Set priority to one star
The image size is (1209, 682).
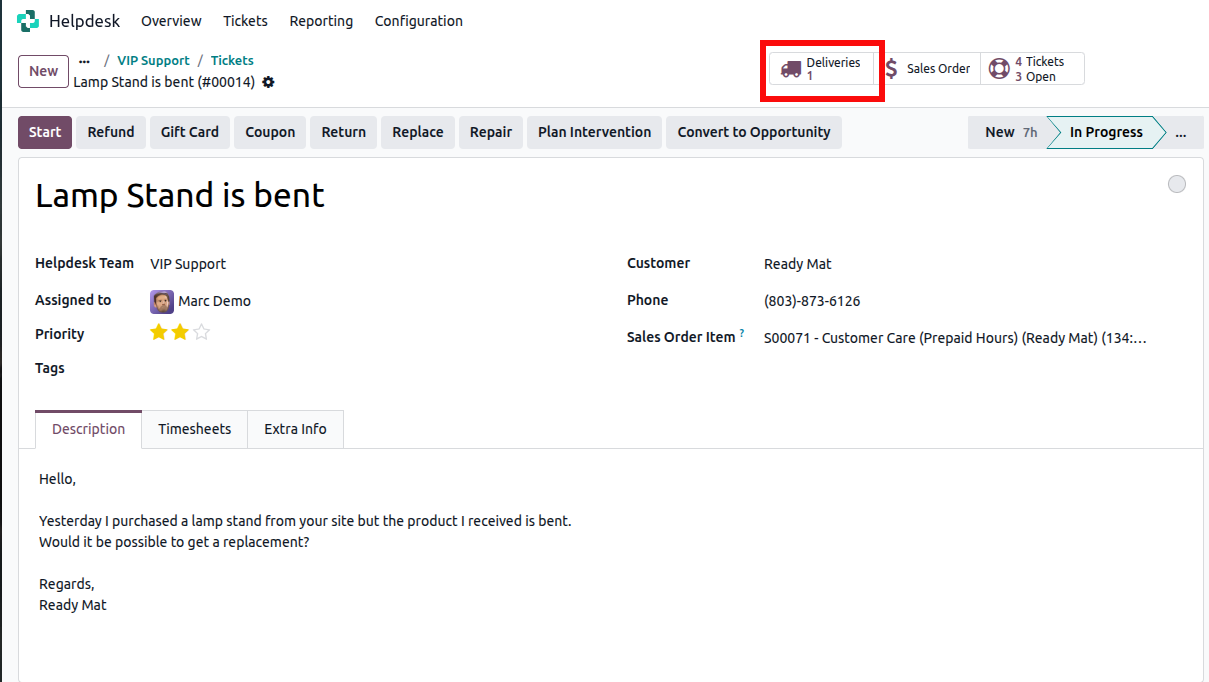[x=158, y=333]
